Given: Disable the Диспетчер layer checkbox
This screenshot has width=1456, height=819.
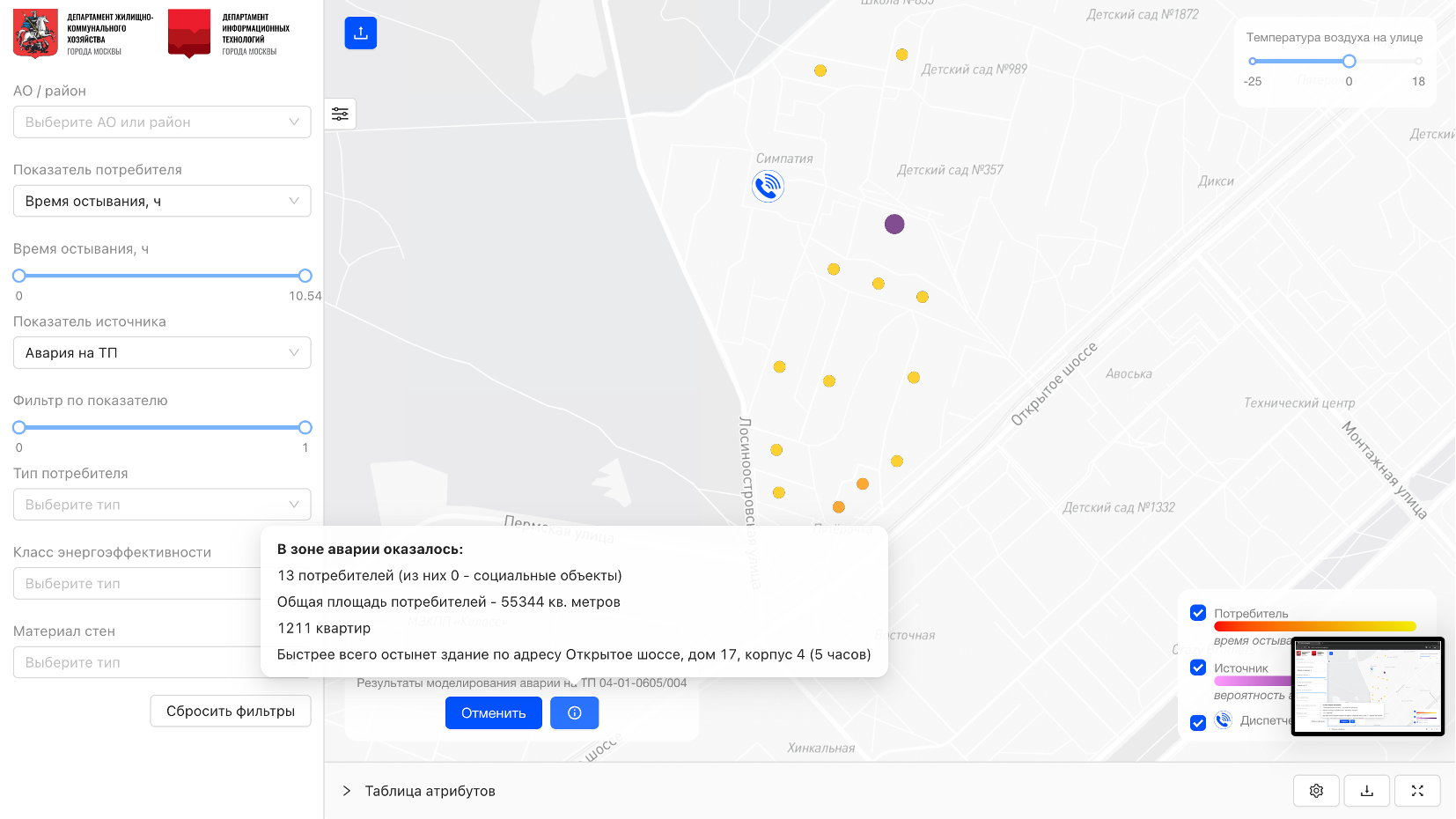Looking at the screenshot, I should point(1198,722).
